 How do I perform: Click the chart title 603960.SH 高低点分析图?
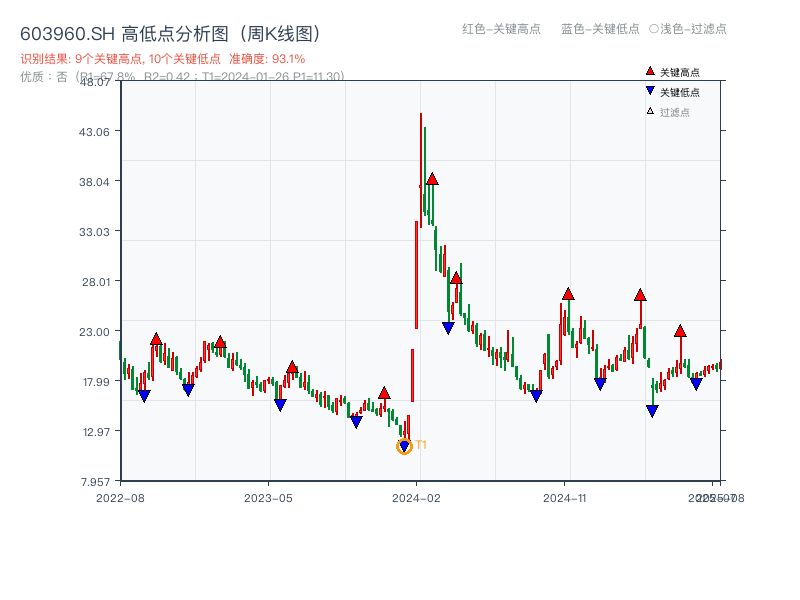pos(170,32)
